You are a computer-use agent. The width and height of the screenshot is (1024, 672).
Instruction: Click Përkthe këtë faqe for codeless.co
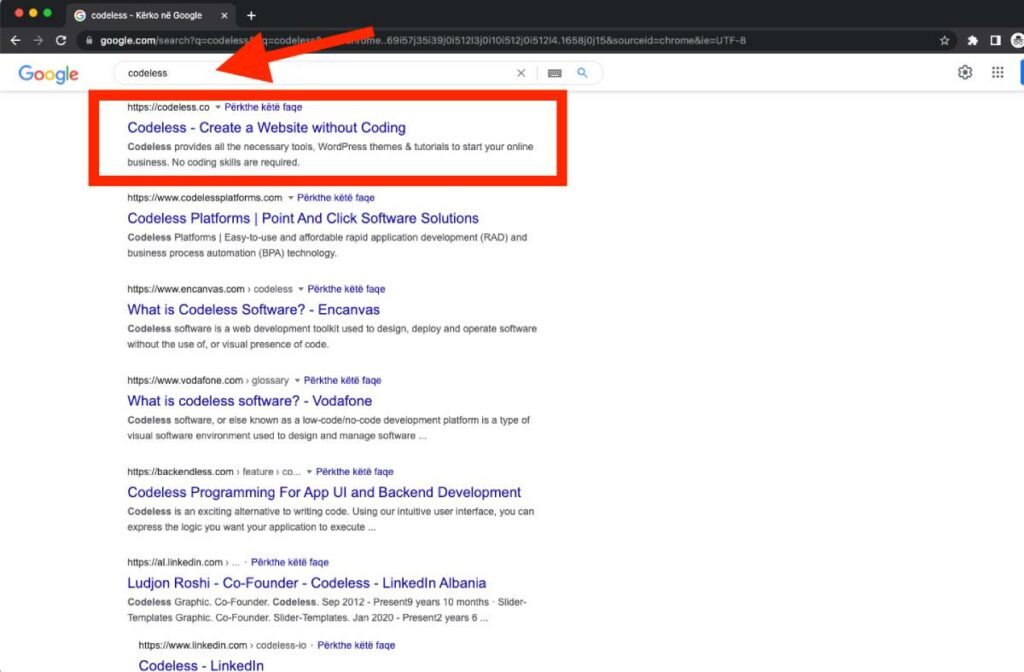[263, 107]
